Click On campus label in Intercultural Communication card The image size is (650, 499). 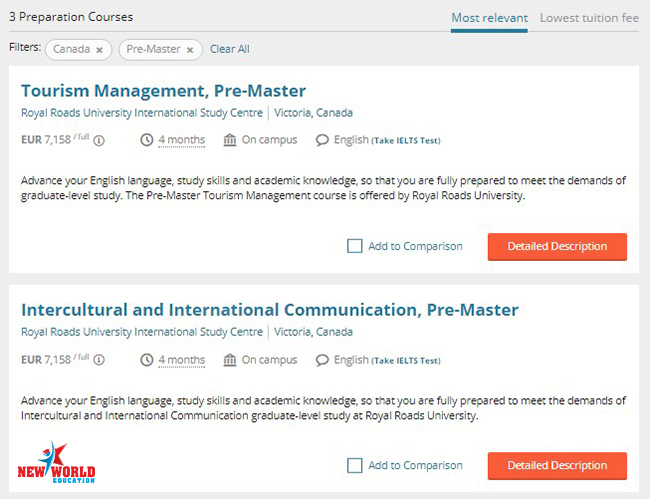pyautogui.click(x=269, y=360)
